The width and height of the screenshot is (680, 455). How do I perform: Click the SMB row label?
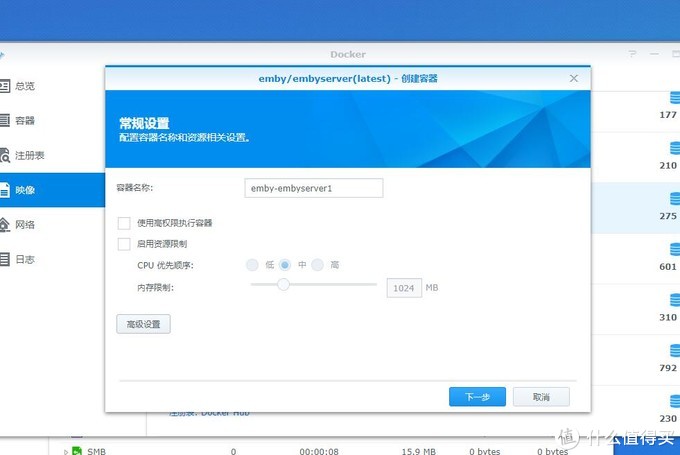click(x=96, y=452)
